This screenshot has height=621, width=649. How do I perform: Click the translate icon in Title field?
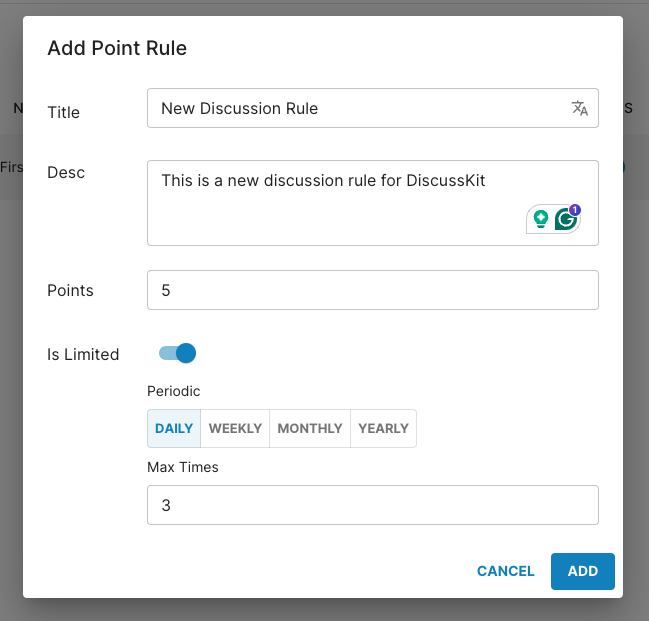[x=579, y=109]
